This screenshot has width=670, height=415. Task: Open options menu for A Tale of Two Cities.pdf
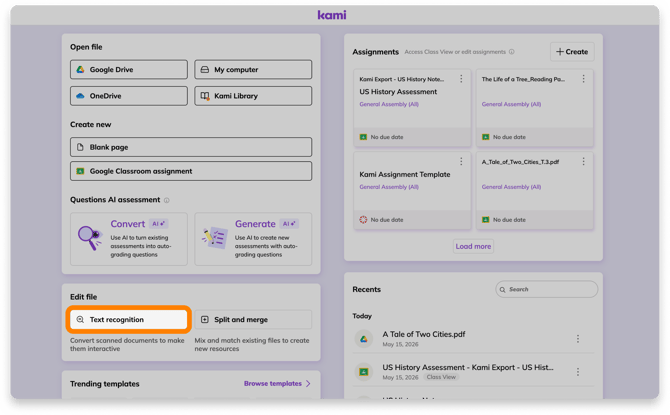coord(578,339)
